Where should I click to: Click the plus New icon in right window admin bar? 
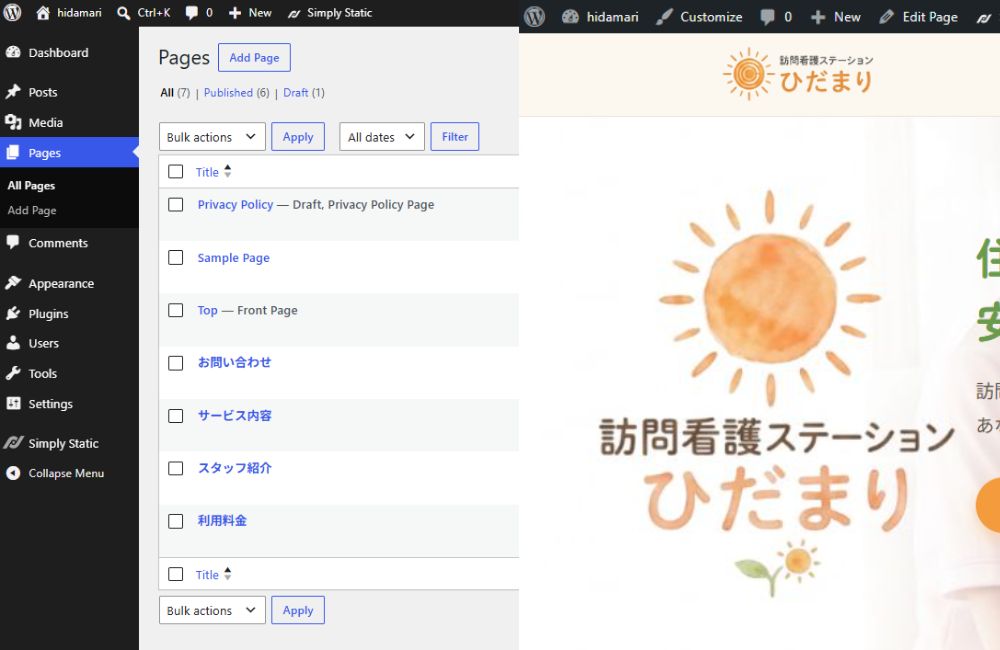[x=818, y=17]
